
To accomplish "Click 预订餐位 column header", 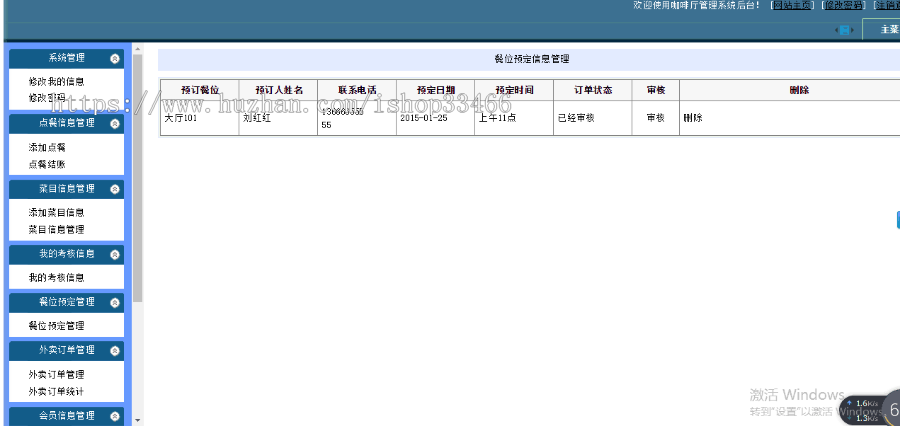I will coord(199,90).
